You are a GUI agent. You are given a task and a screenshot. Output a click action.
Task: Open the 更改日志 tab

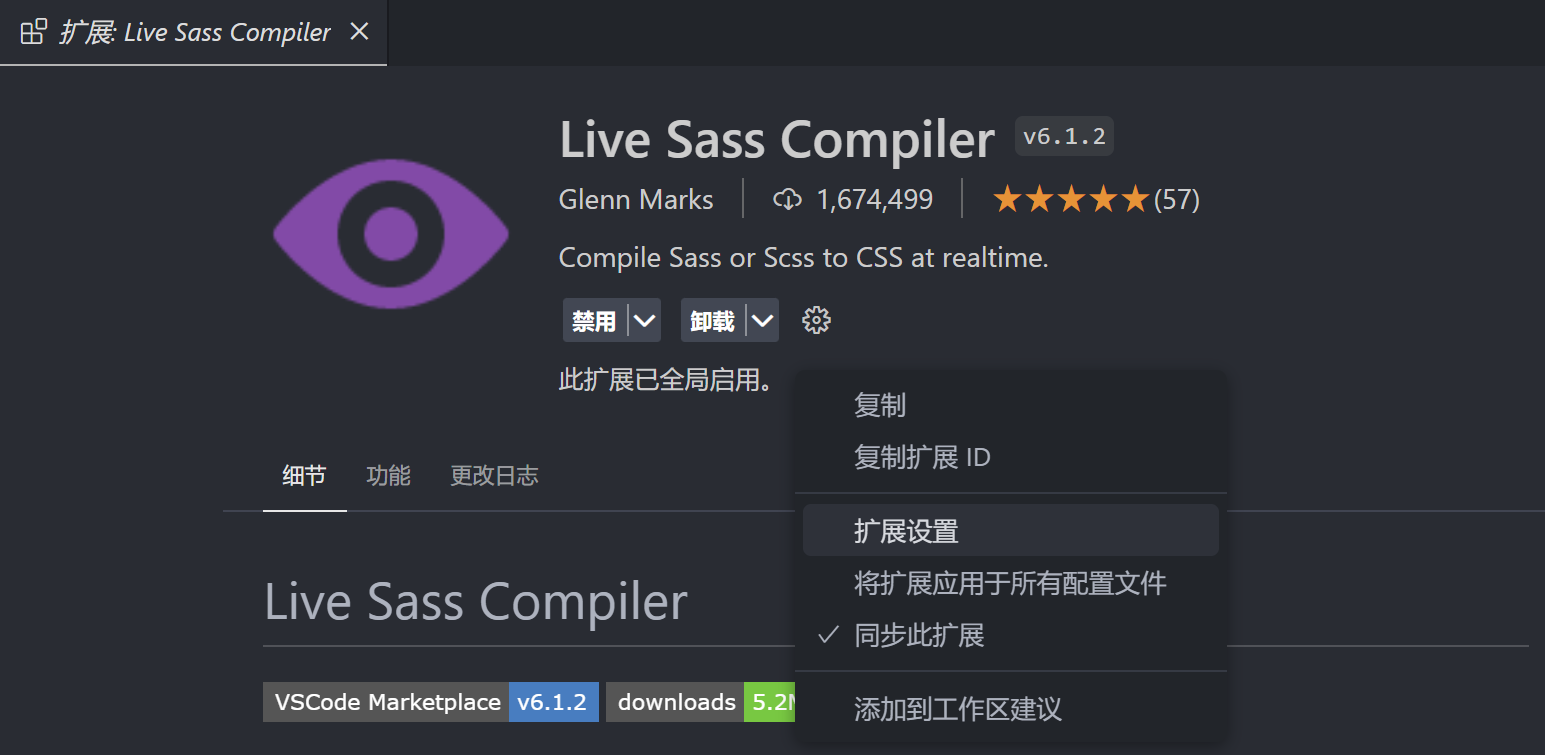[494, 476]
